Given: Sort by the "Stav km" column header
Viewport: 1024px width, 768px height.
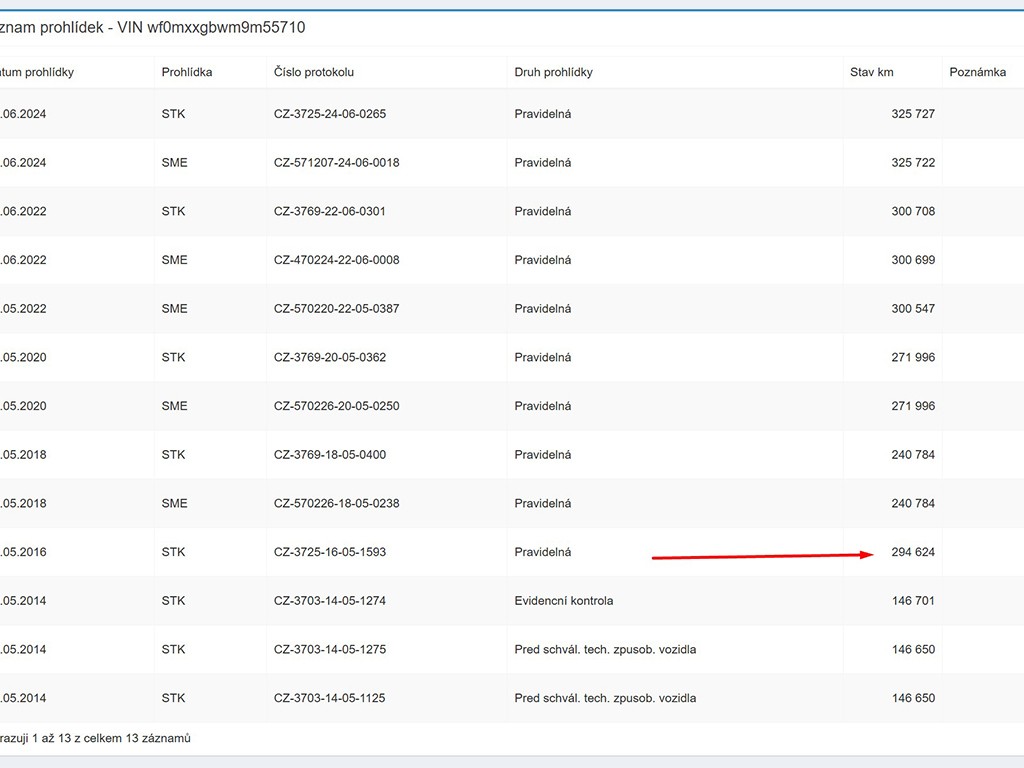Looking at the screenshot, I should click(x=871, y=72).
